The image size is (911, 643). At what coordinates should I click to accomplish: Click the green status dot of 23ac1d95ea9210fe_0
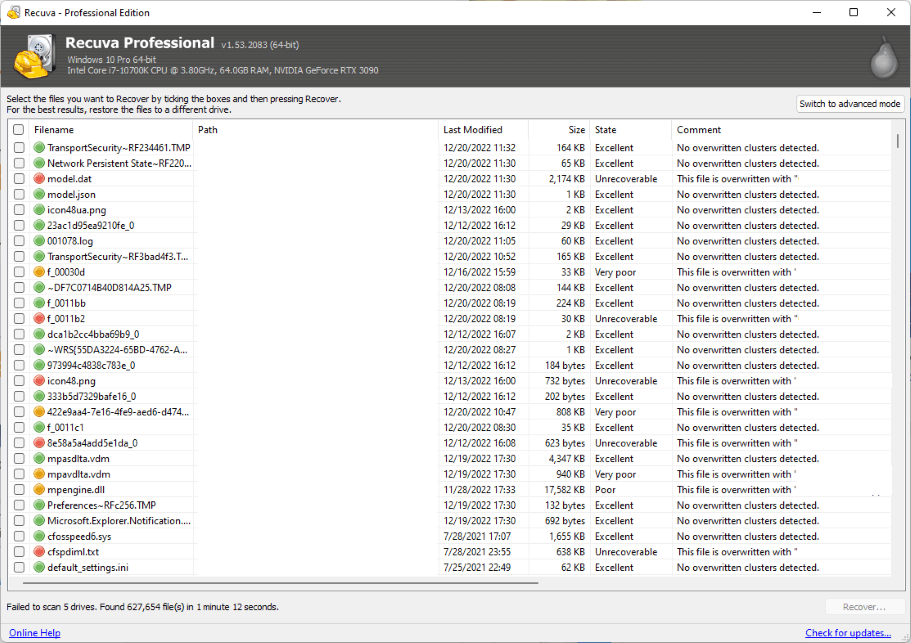pyautogui.click(x=39, y=225)
